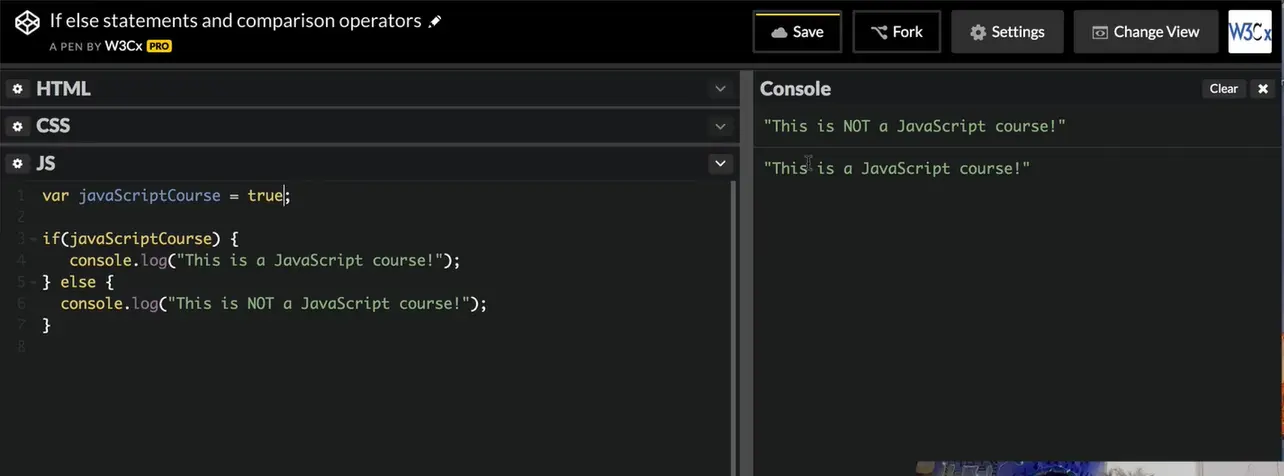The image size is (1284, 476).
Task: Save the pen
Action: tap(797, 32)
